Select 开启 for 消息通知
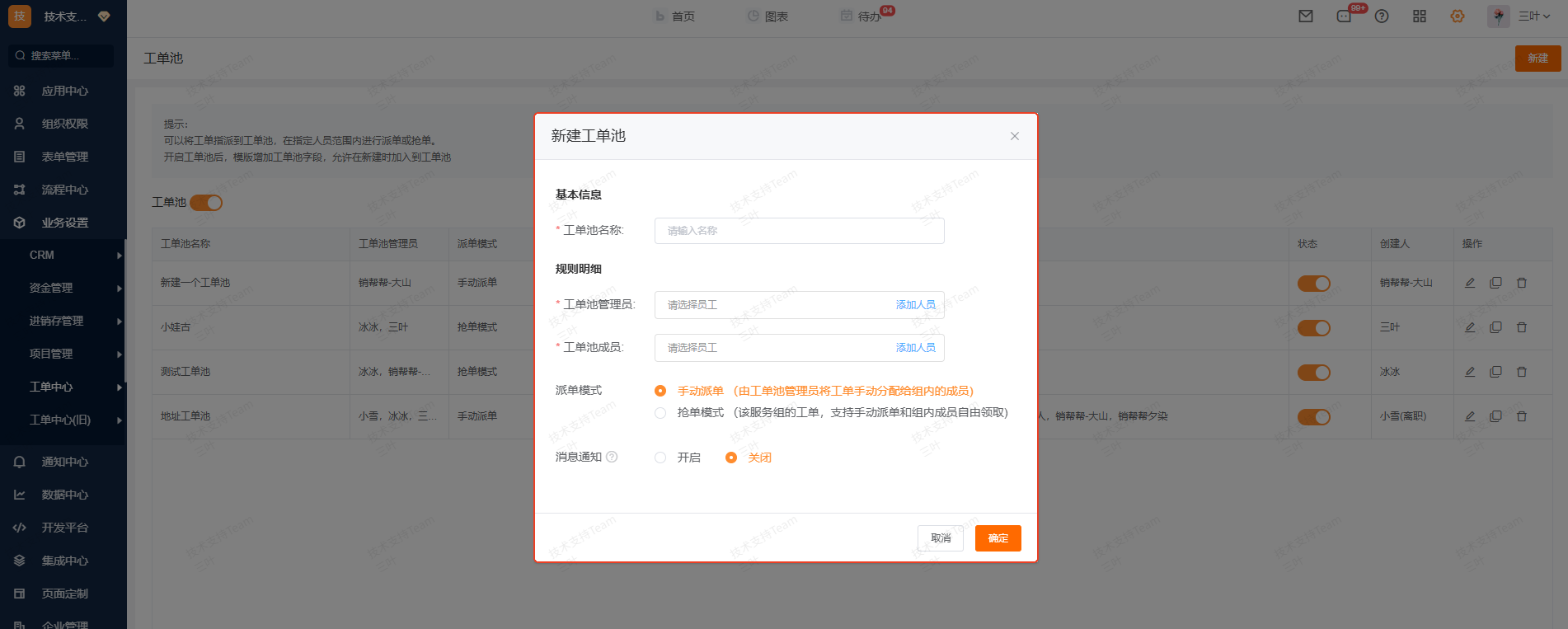The height and width of the screenshot is (629, 1568). (660, 458)
